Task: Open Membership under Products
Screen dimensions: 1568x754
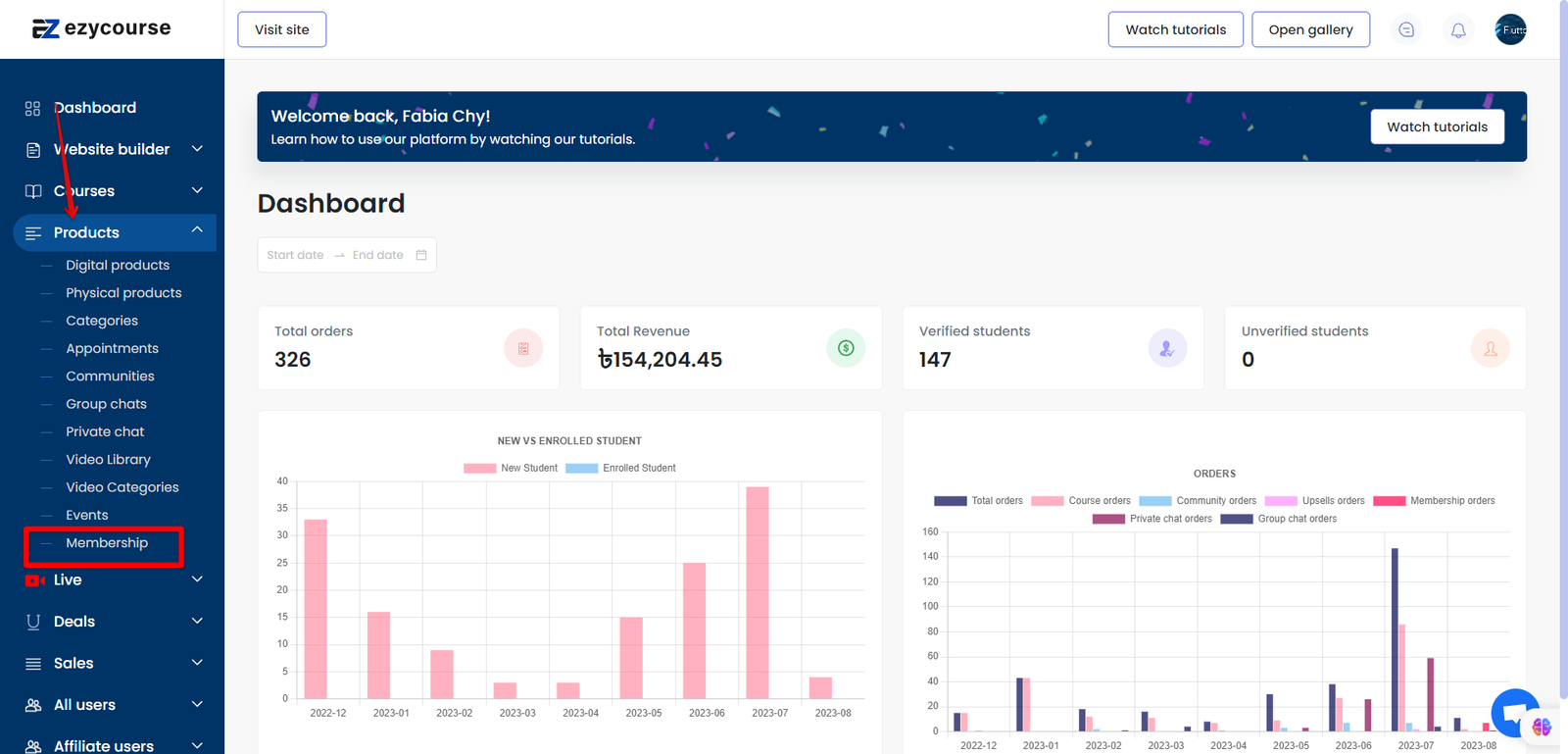Action: point(107,543)
